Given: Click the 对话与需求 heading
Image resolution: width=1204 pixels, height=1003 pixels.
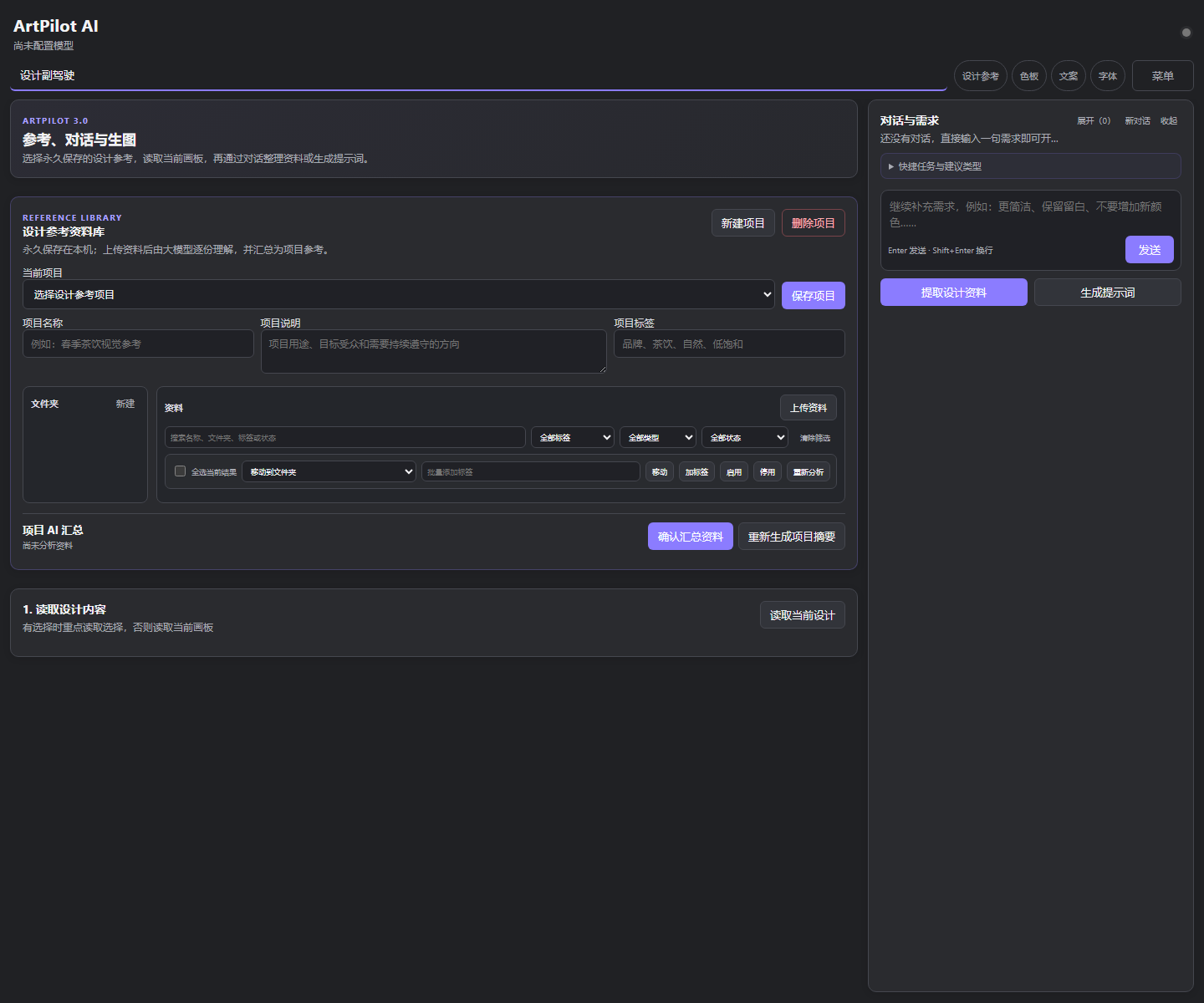Looking at the screenshot, I should click(x=910, y=120).
